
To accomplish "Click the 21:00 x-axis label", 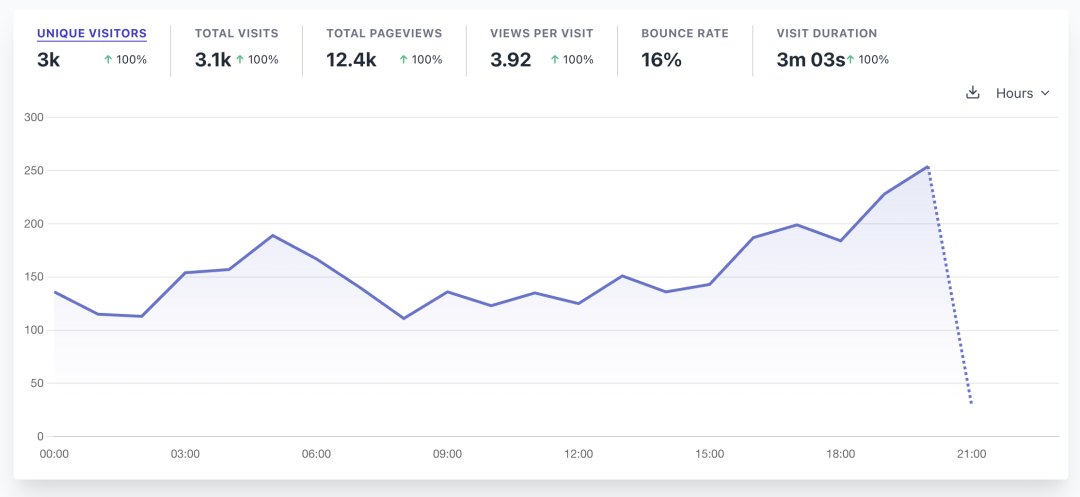I will tap(971, 454).
